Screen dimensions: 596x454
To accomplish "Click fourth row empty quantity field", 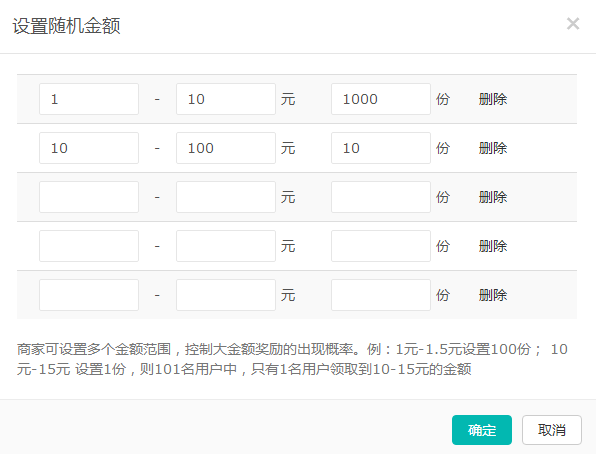I will tap(381, 246).
